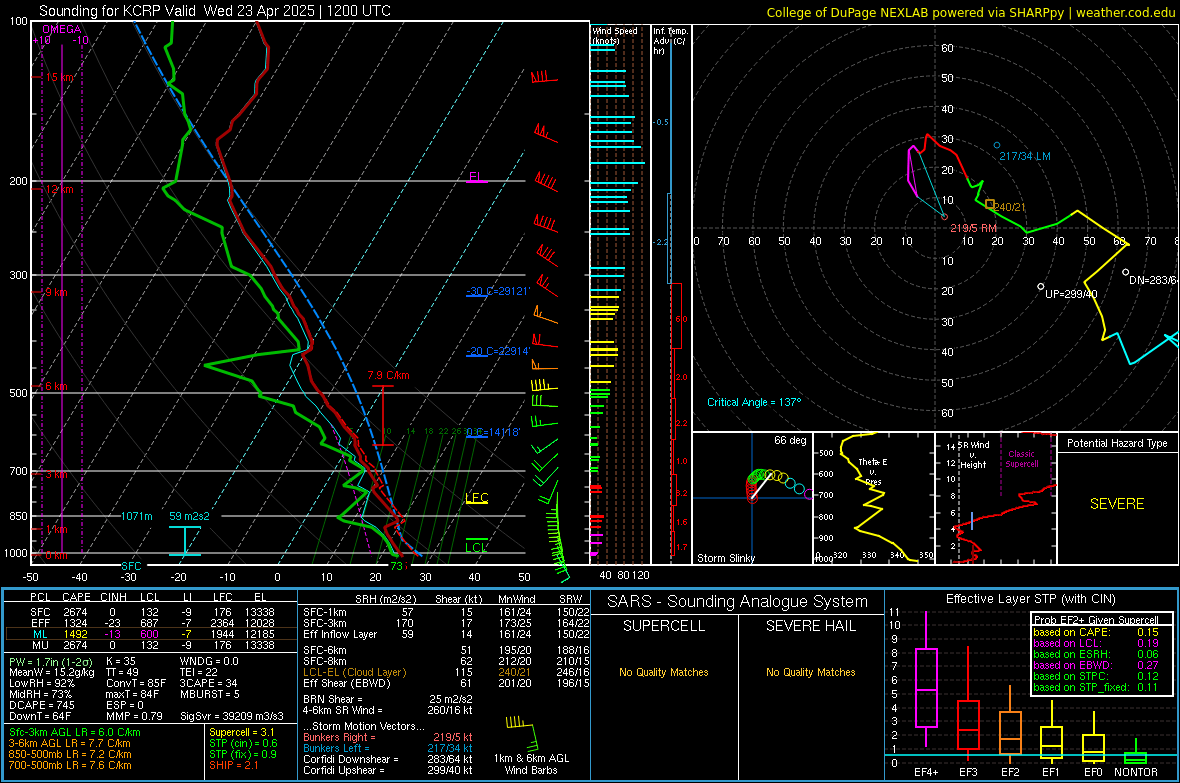The image size is (1180, 783).
Task: Click the 'ConvT = 85F' value
Action: click(x=136, y=683)
